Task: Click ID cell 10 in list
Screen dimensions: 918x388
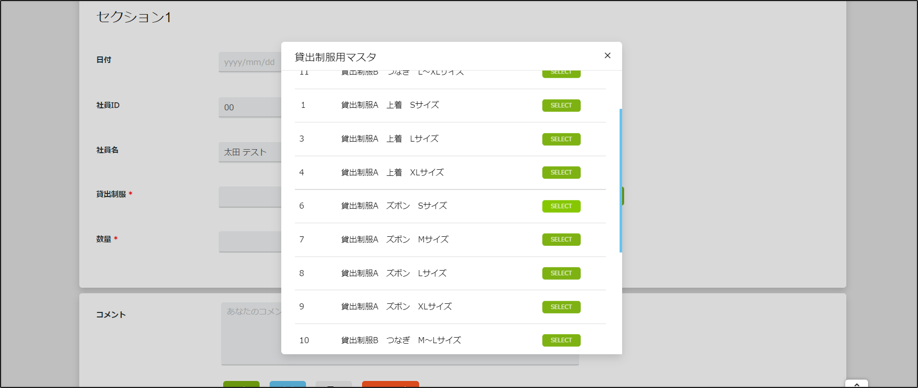Action: [304, 340]
